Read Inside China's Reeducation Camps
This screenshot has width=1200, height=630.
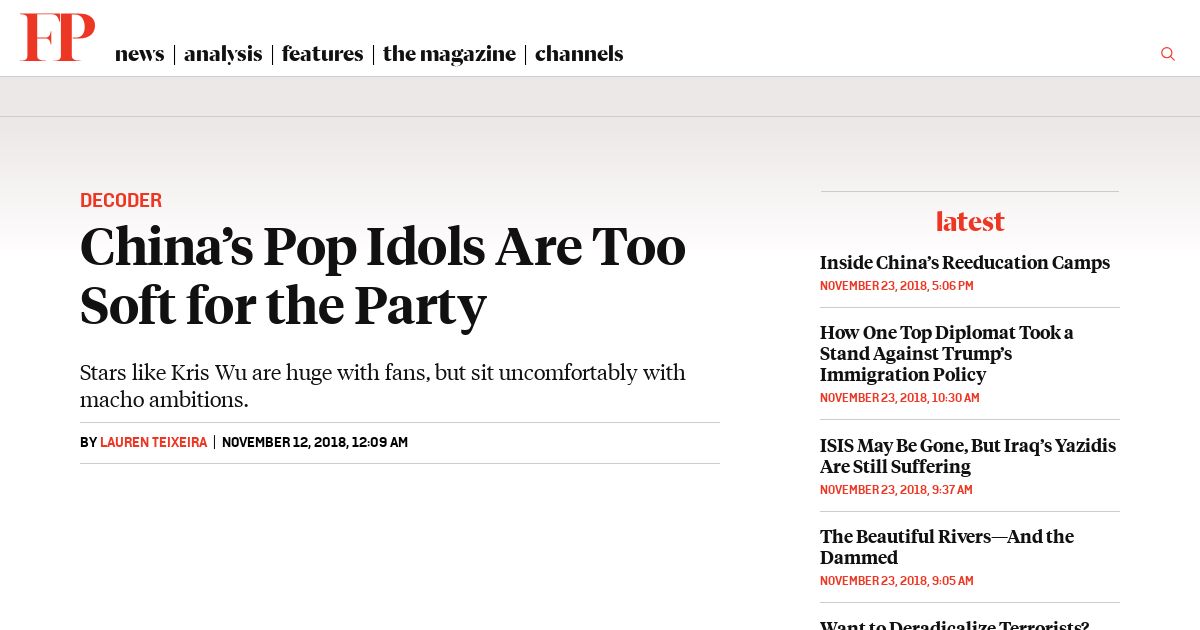coord(965,263)
